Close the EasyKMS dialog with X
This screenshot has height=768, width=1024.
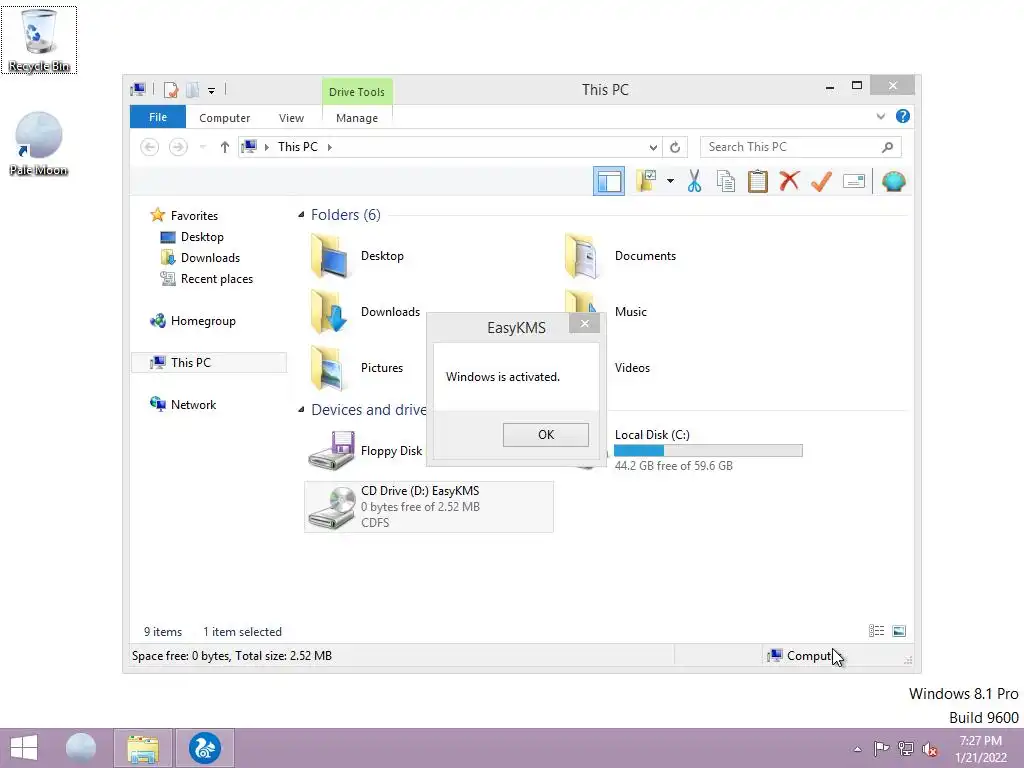584,323
